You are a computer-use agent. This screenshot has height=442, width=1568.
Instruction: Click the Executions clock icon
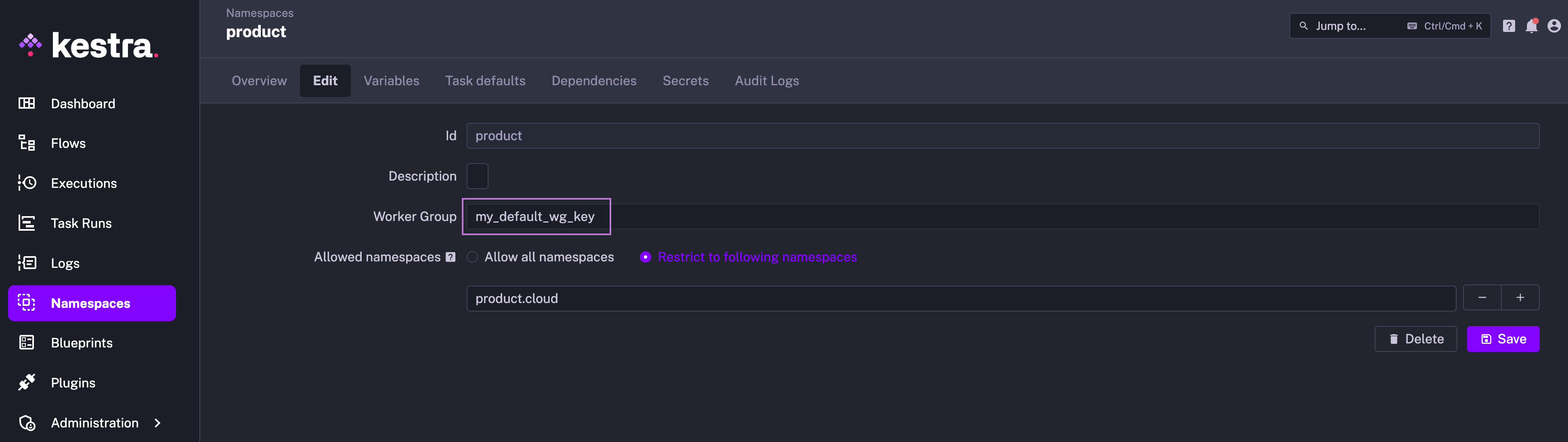click(27, 183)
